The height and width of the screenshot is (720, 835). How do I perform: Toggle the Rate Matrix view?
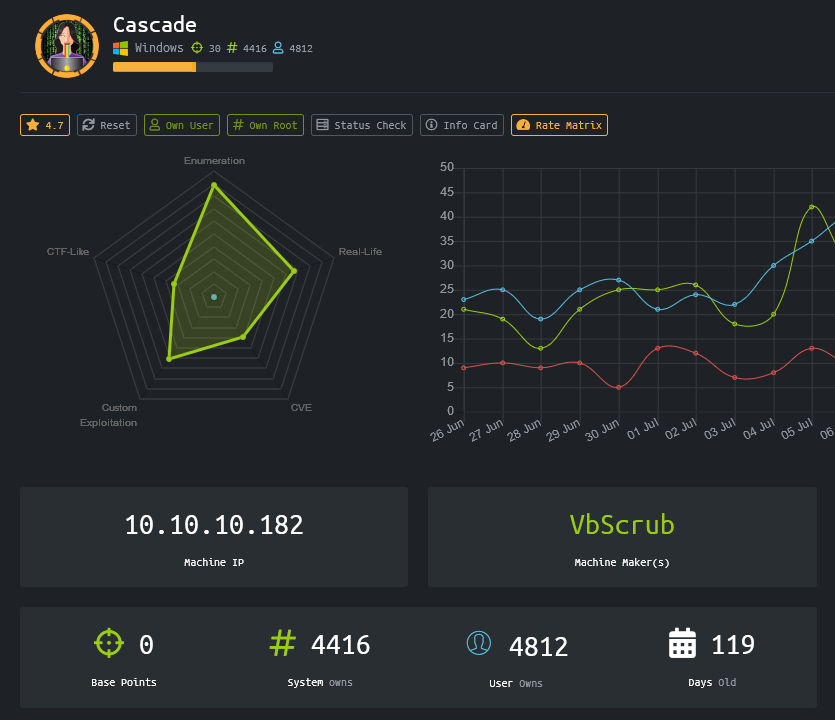coord(559,125)
